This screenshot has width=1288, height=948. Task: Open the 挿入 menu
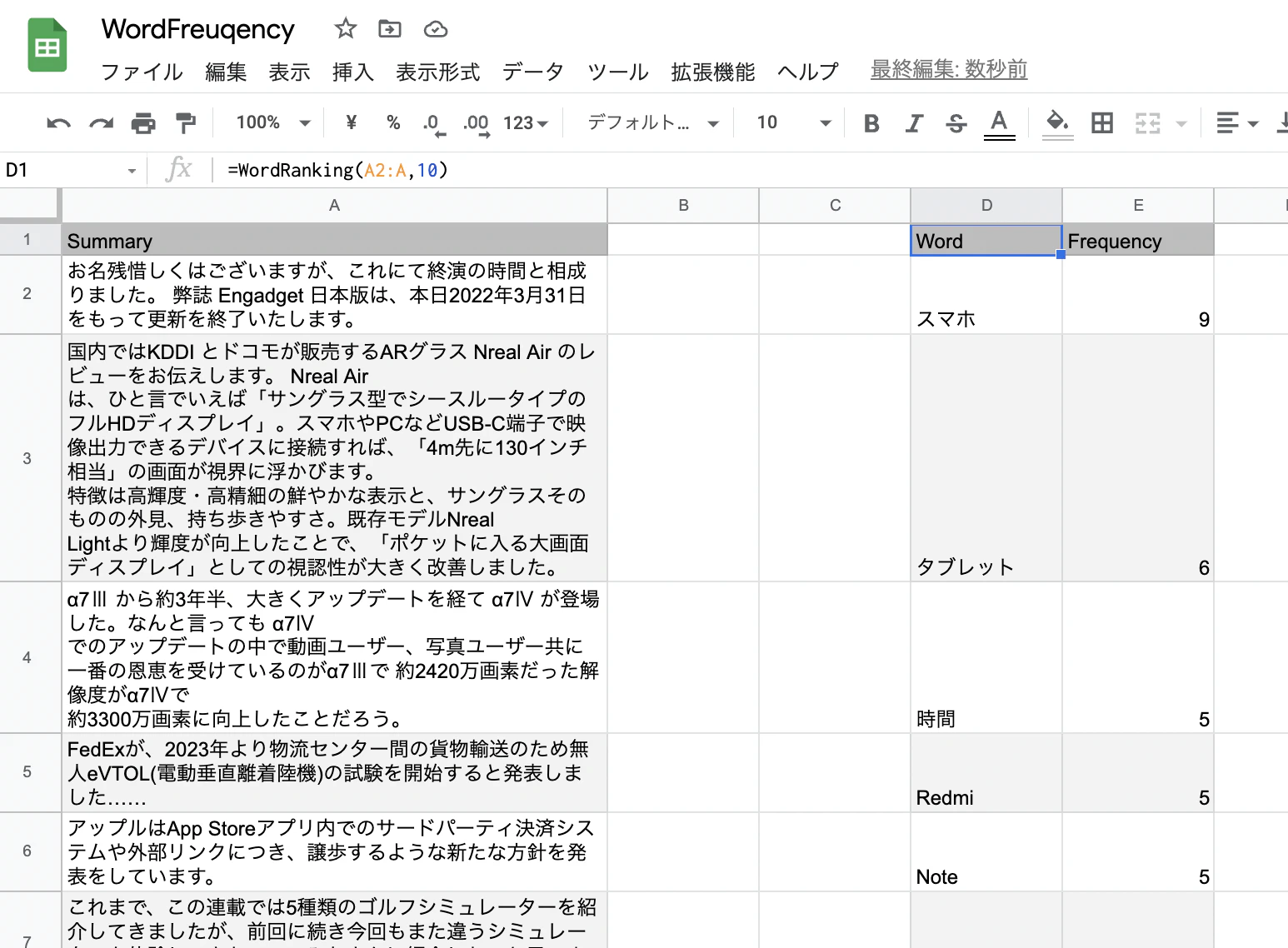click(352, 72)
